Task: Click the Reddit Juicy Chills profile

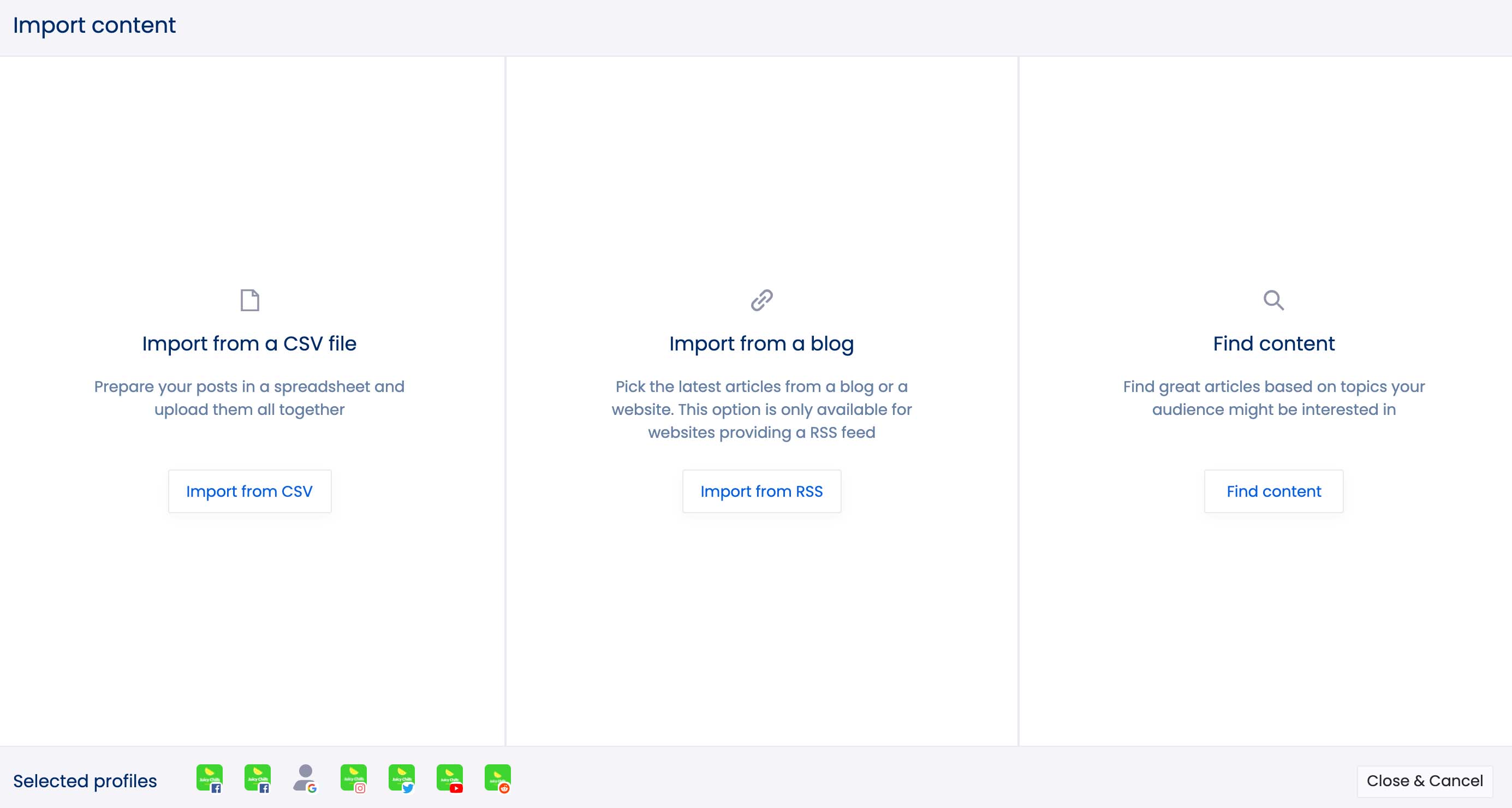Action: pos(498,778)
